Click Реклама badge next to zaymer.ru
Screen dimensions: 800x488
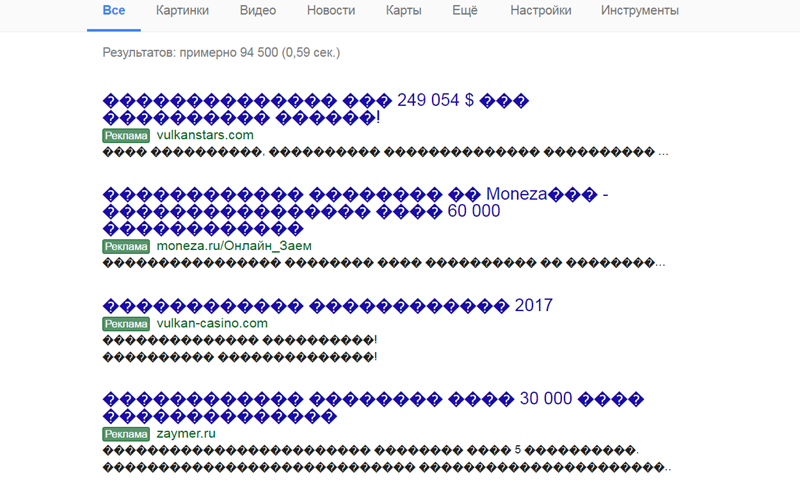(x=126, y=434)
